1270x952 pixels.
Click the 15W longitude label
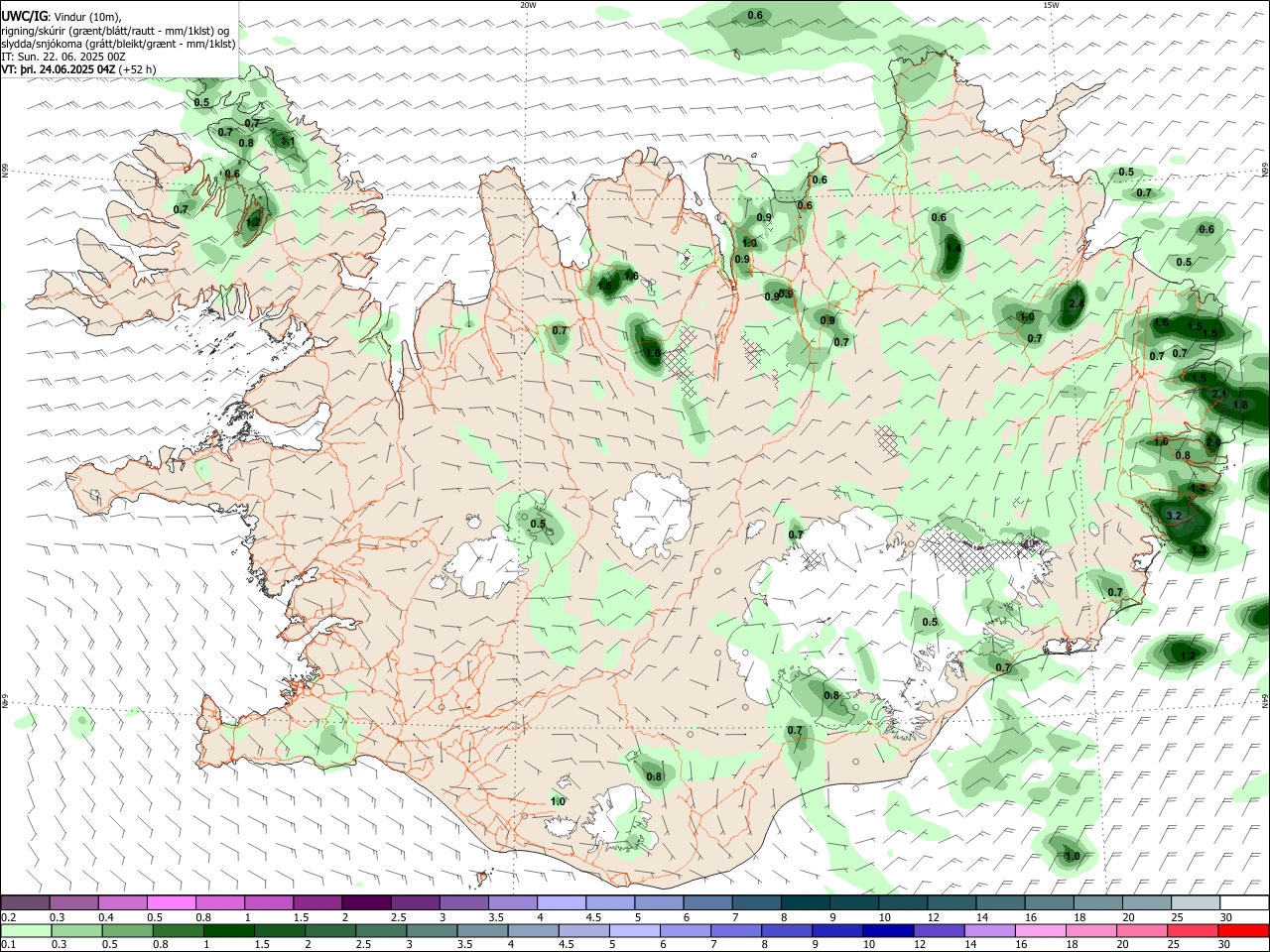click(x=1051, y=5)
